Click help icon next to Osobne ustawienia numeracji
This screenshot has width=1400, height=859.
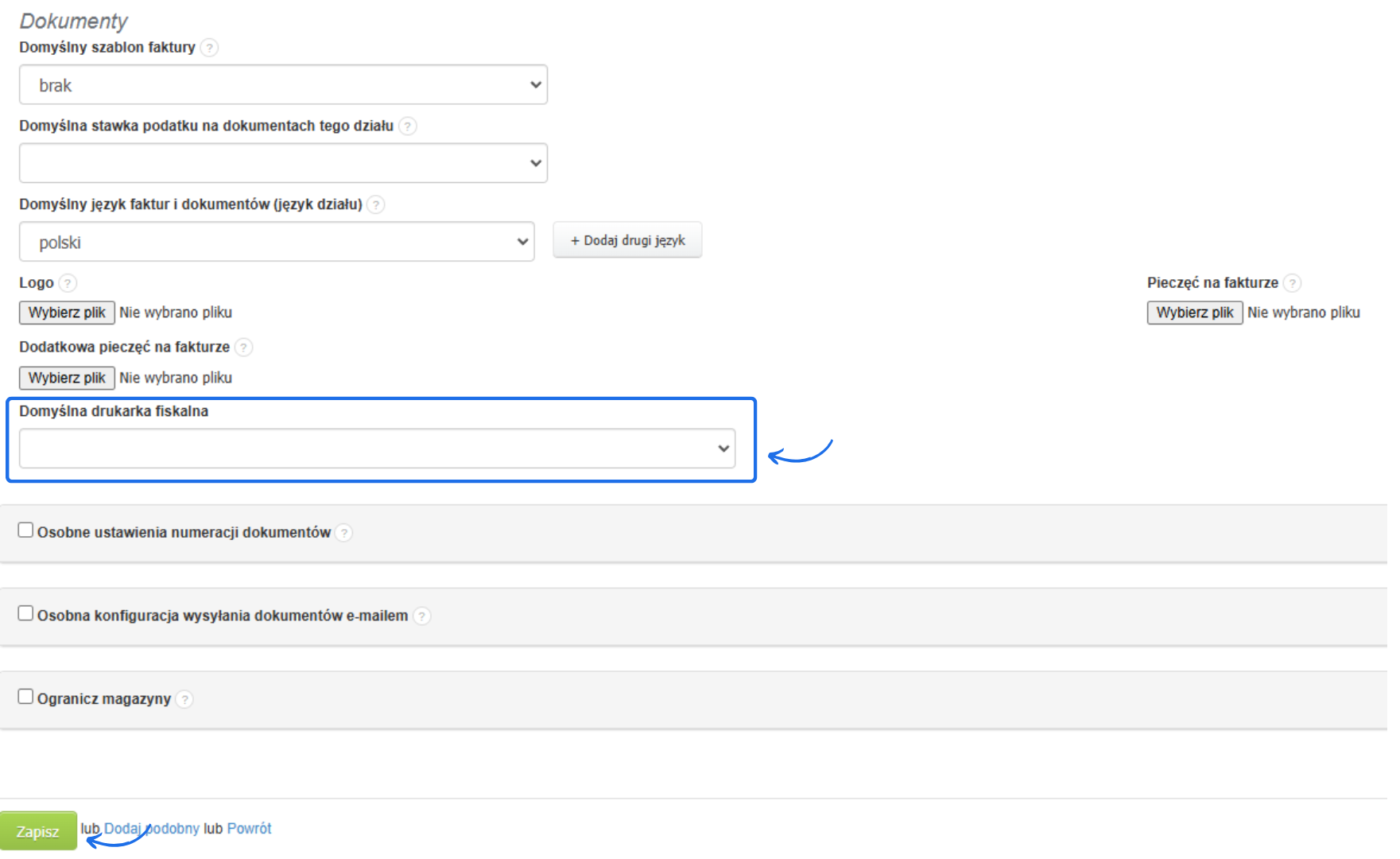(x=343, y=533)
